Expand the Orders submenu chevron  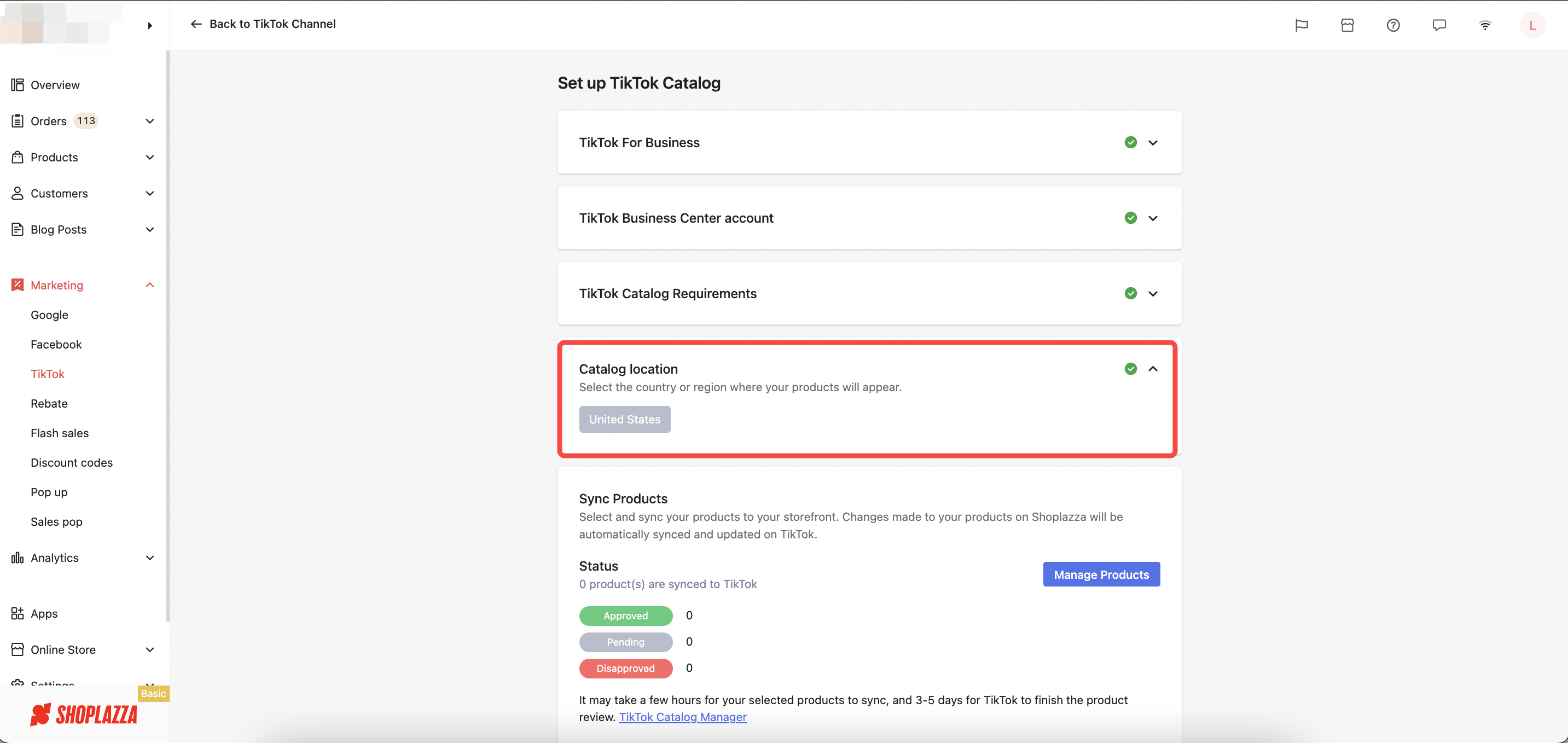[150, 121]
